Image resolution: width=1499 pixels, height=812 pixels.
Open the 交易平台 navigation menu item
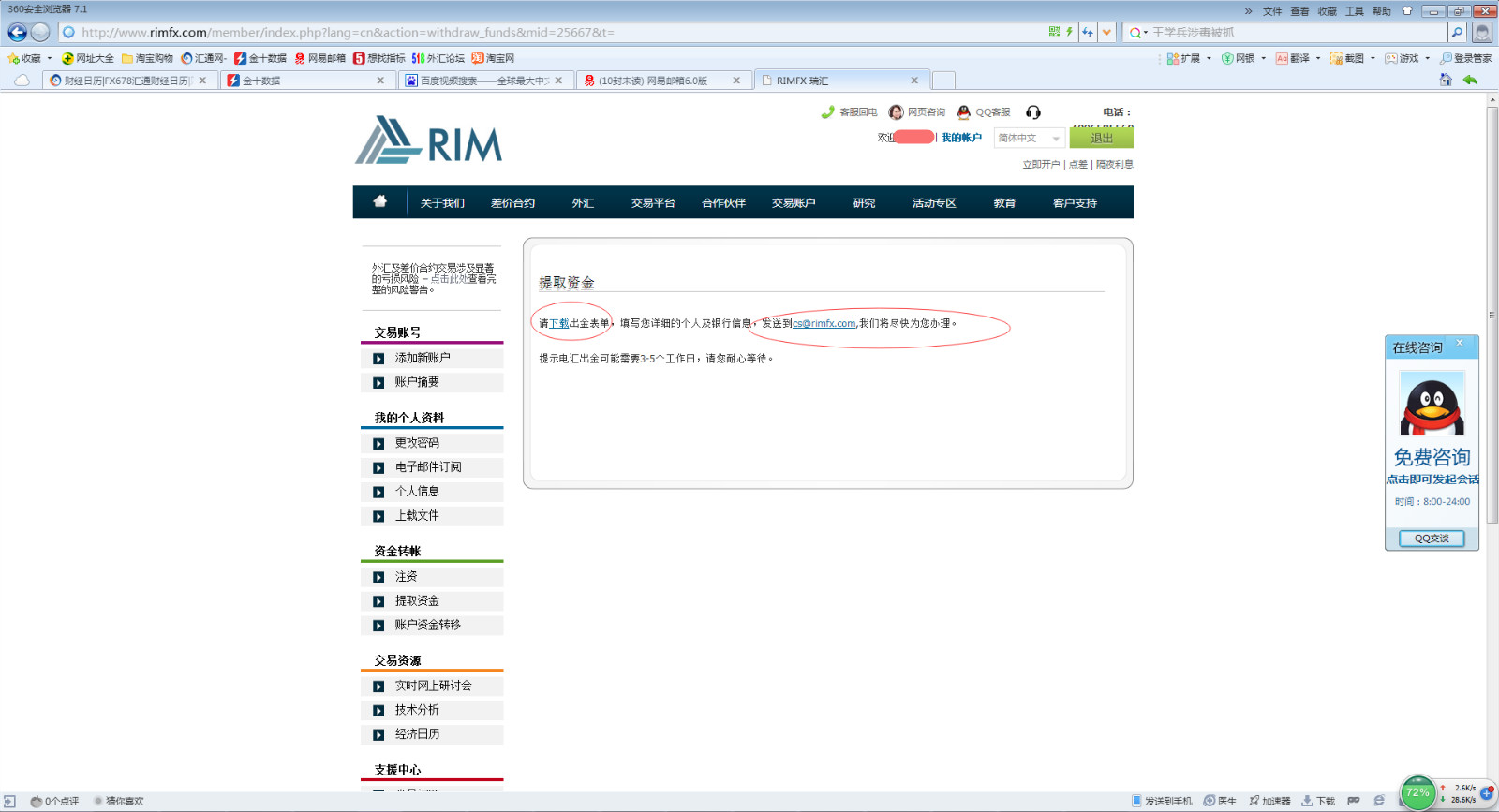tap(653, 202)
